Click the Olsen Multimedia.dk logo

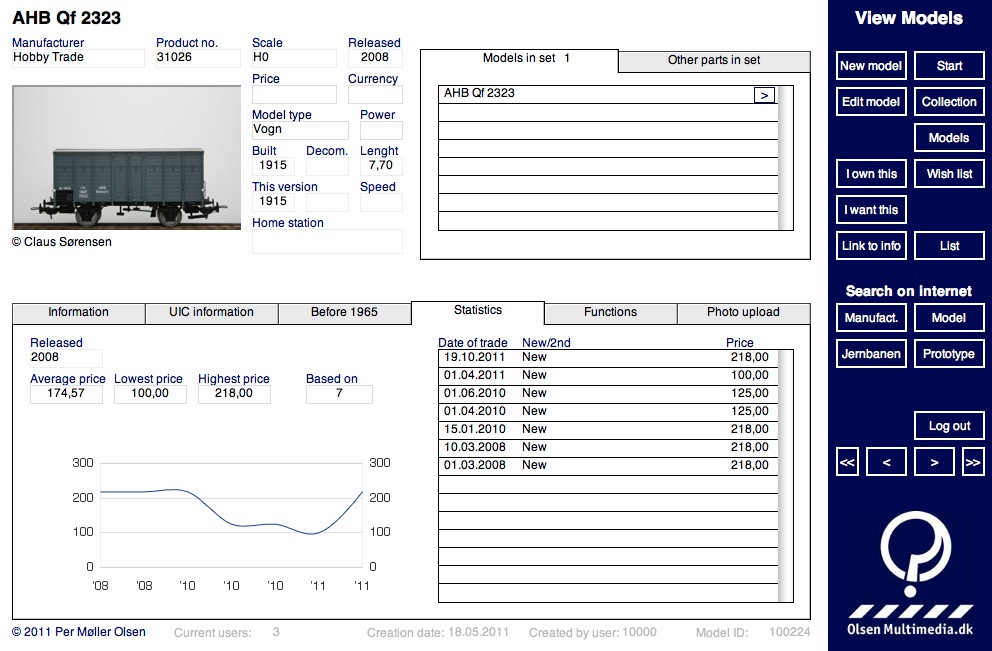[910, 573]
